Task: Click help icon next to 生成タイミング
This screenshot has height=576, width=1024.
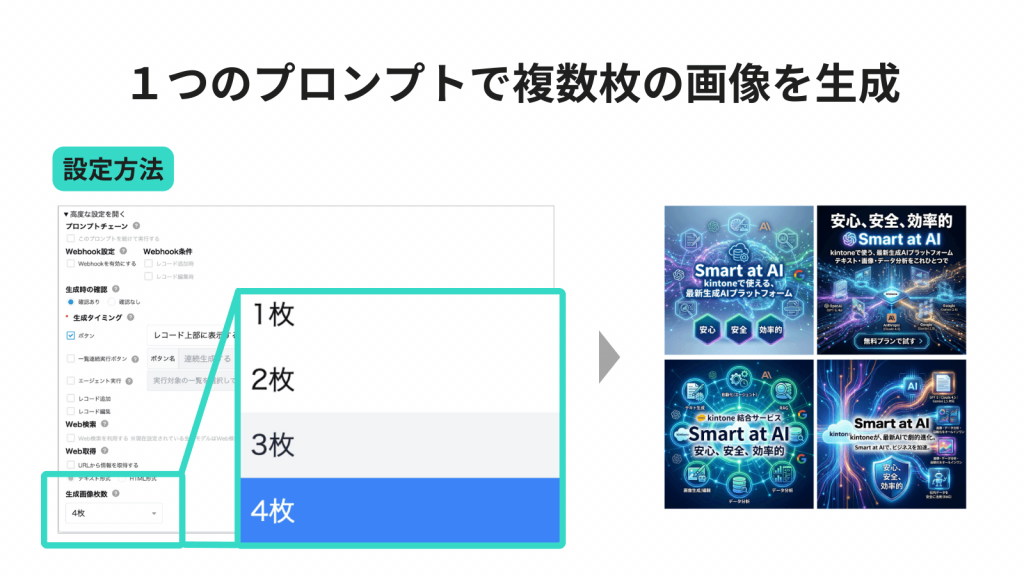Action: click(131, 317)
